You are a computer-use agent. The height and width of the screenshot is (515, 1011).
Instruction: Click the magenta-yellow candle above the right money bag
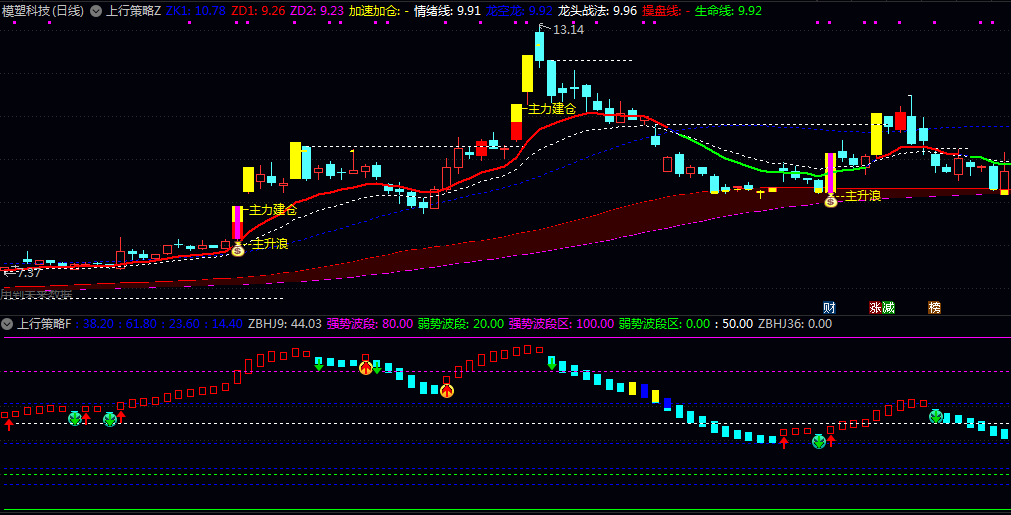tap(830, 173)
